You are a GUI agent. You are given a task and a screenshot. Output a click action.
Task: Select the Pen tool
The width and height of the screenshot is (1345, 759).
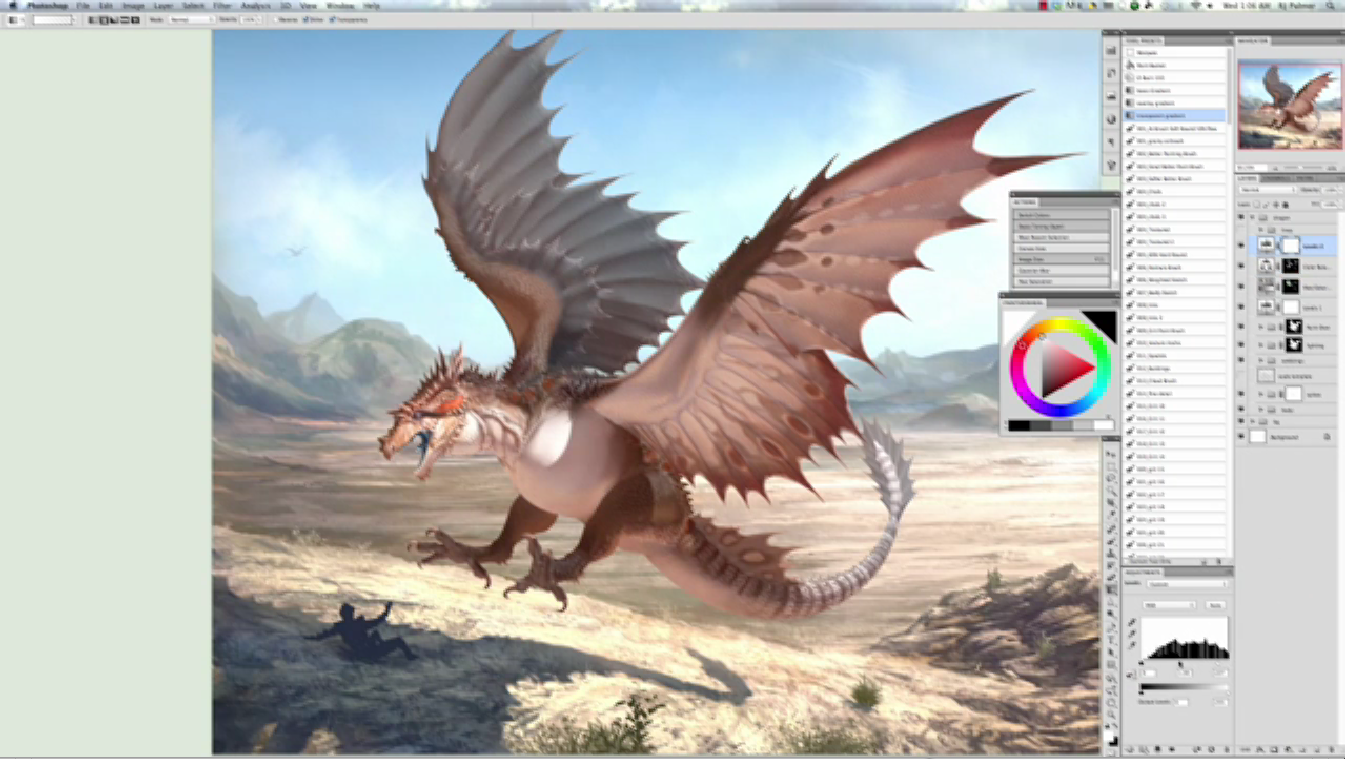[1112, 627]
